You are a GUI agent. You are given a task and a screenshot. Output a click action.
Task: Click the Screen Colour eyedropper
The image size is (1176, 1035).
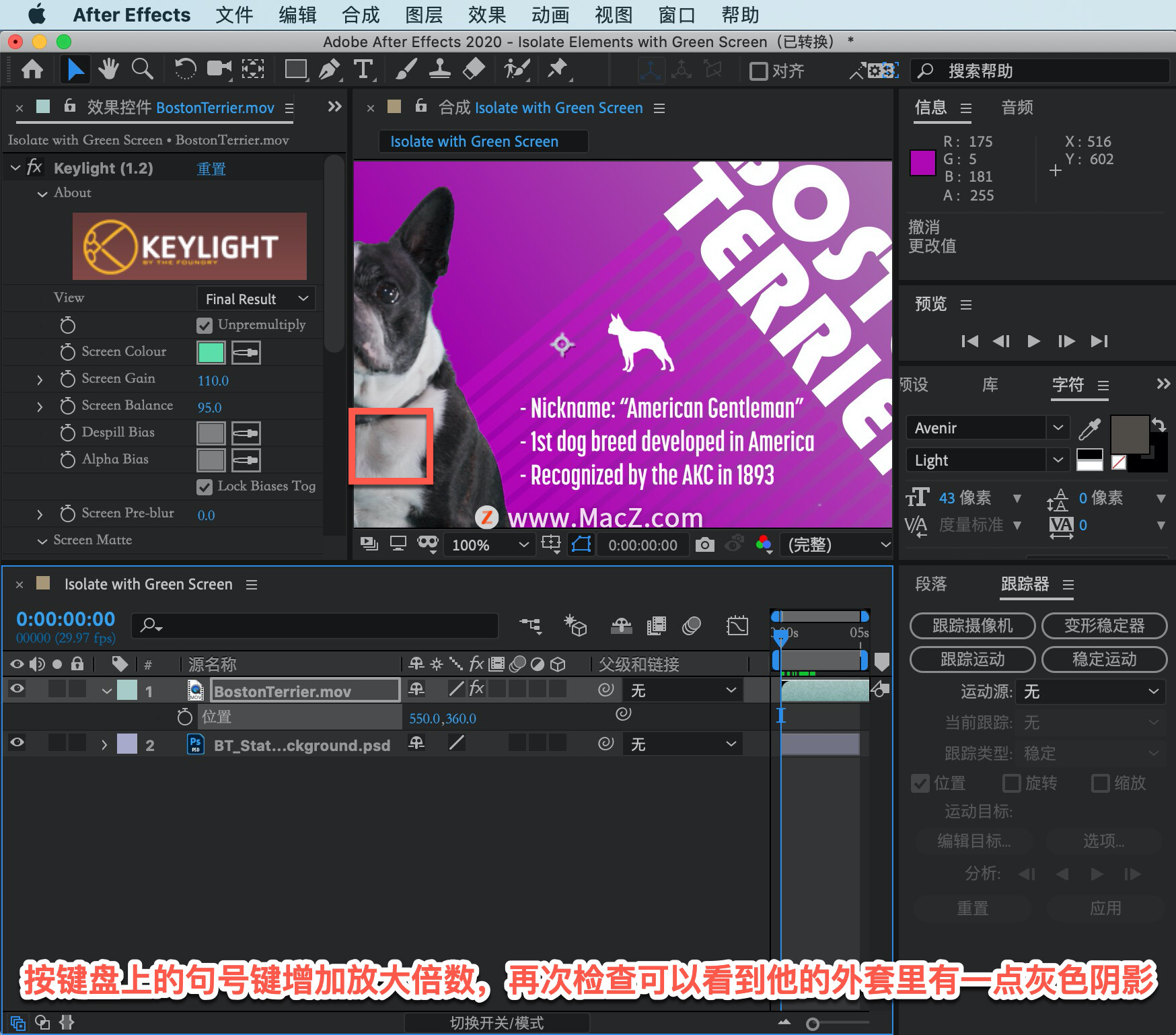246,353
